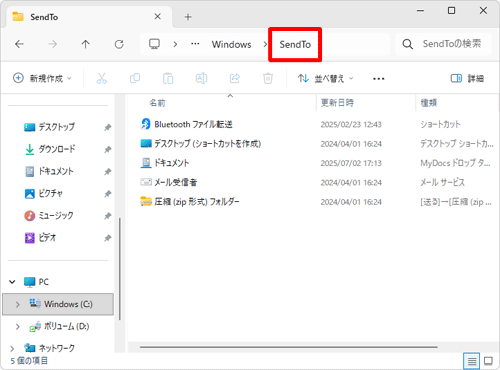Screen dimensions: 500x370
Task: Sort by the 名前 column header
Action: pos(157,103)
